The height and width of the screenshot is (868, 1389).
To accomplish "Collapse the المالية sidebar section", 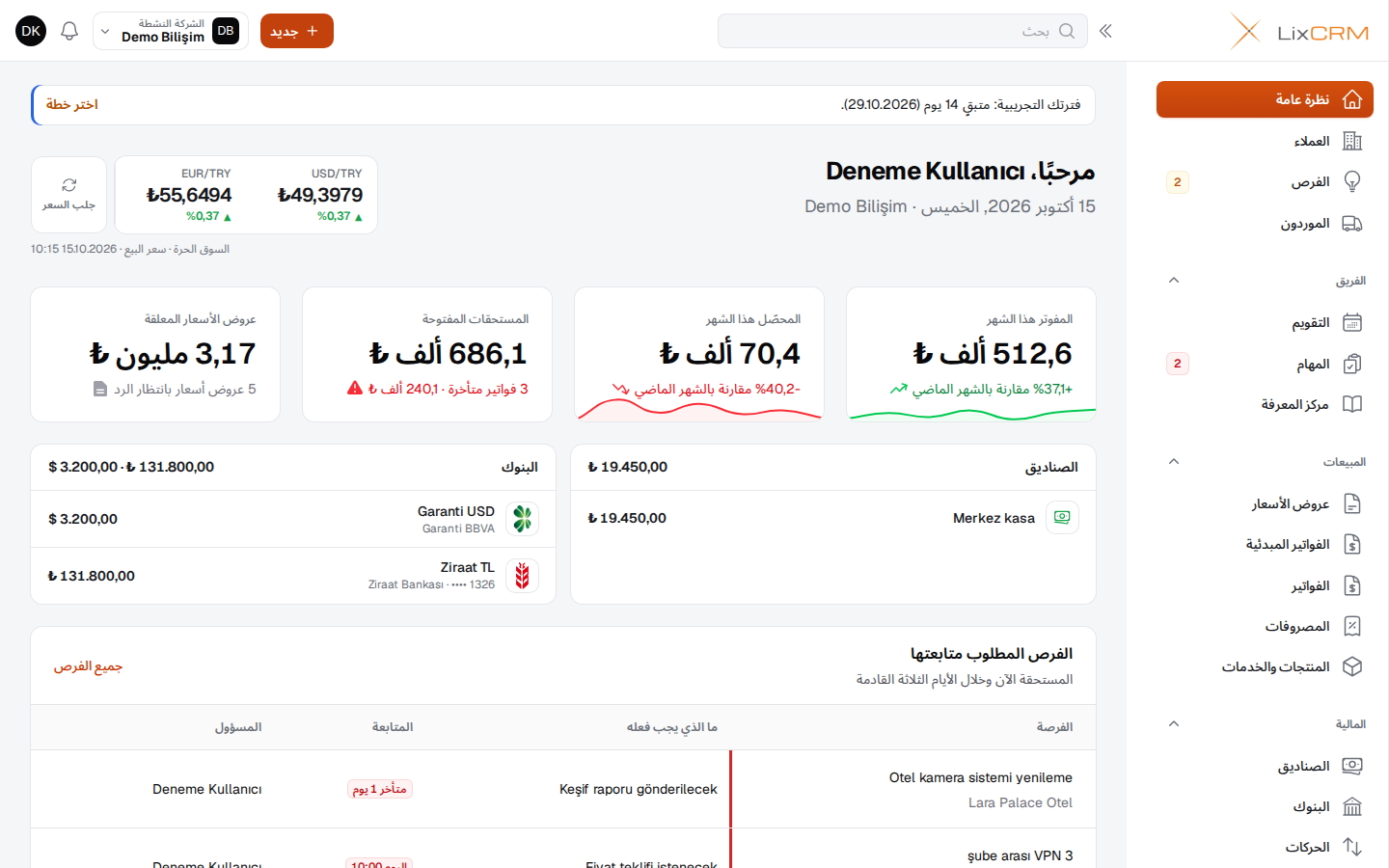I will 1174,724.
